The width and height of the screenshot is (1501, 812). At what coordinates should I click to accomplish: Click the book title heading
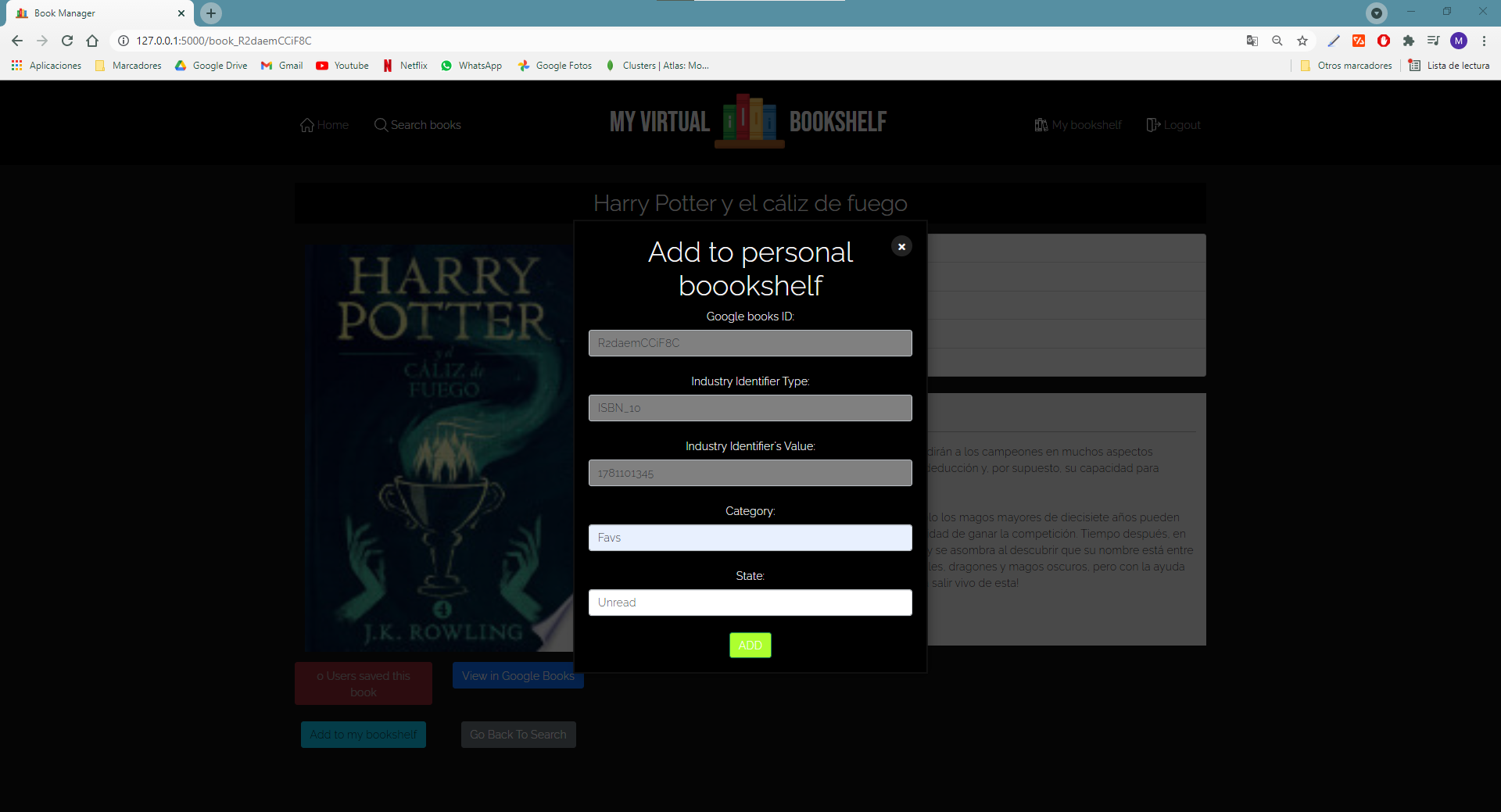(x=750, y=203)
